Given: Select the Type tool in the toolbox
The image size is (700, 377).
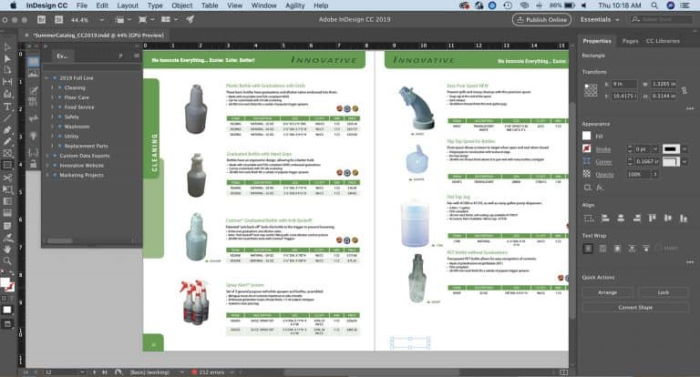Looking at the screenshot, I should click(x=8, y=106).
